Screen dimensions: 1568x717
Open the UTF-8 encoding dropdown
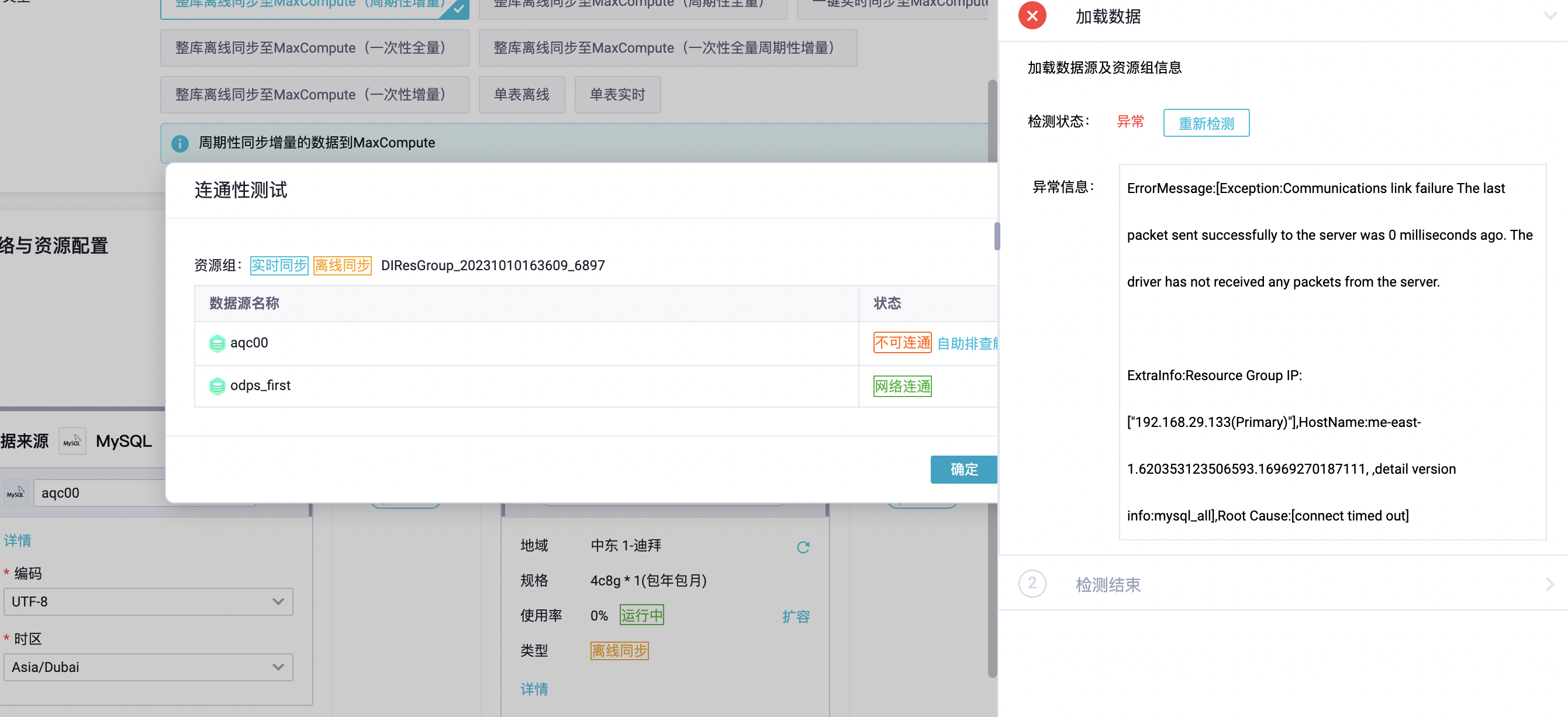pyautogui.click(x=148, y=601)
